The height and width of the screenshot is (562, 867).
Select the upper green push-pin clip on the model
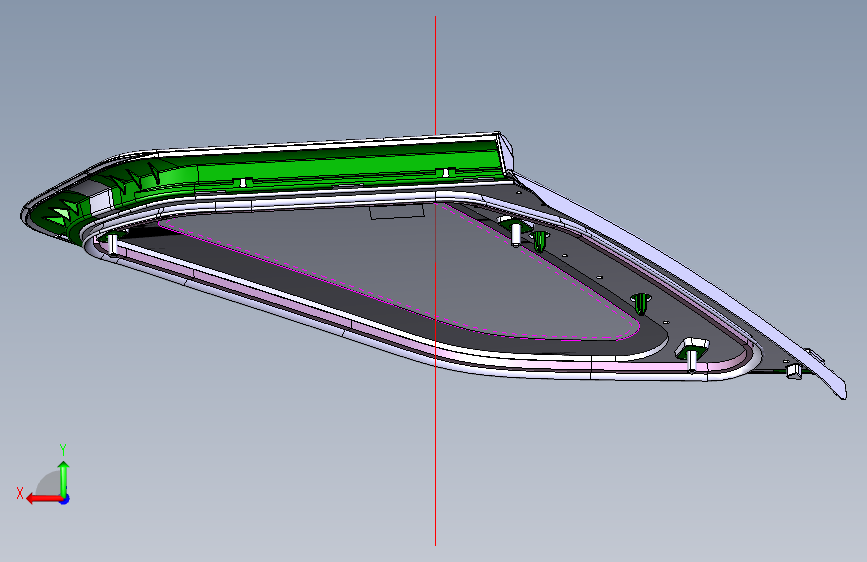pos(540,242)
